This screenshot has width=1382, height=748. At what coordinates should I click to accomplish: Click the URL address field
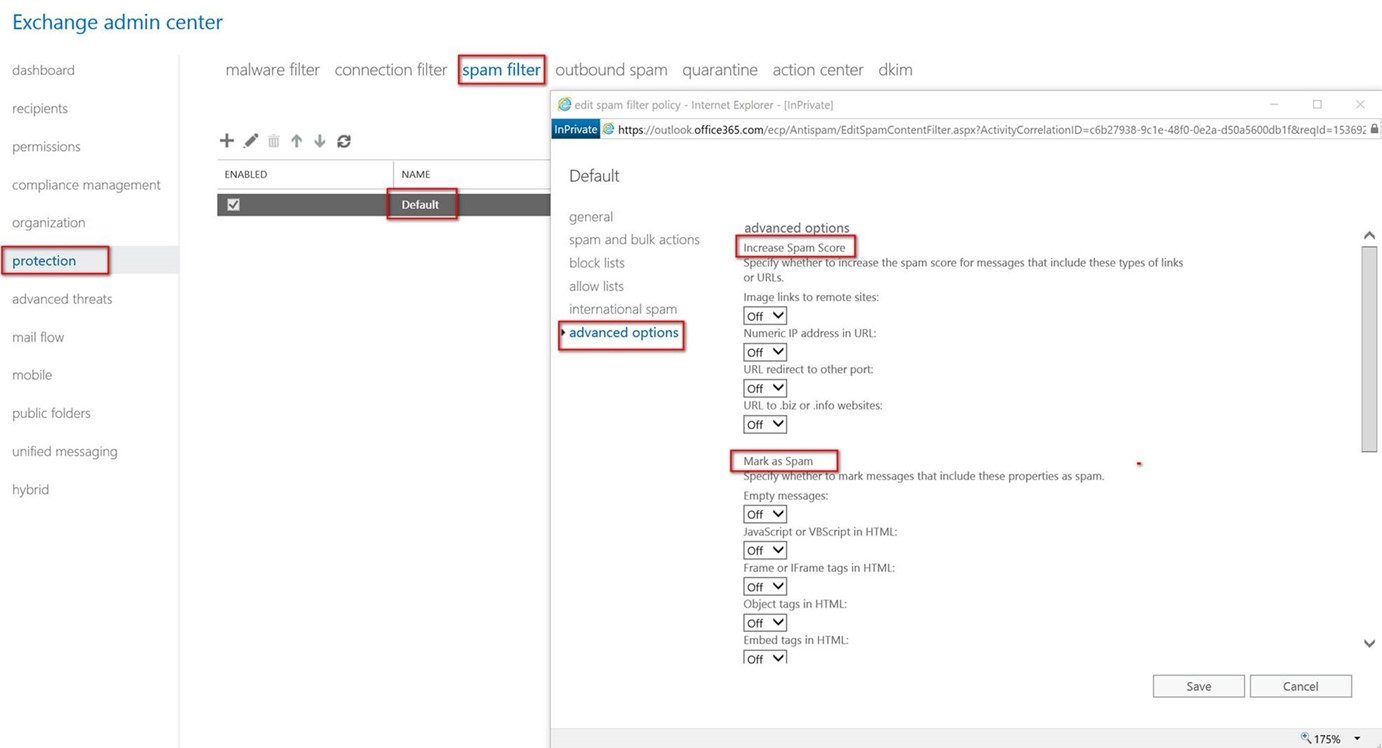[x=991, y=129]
